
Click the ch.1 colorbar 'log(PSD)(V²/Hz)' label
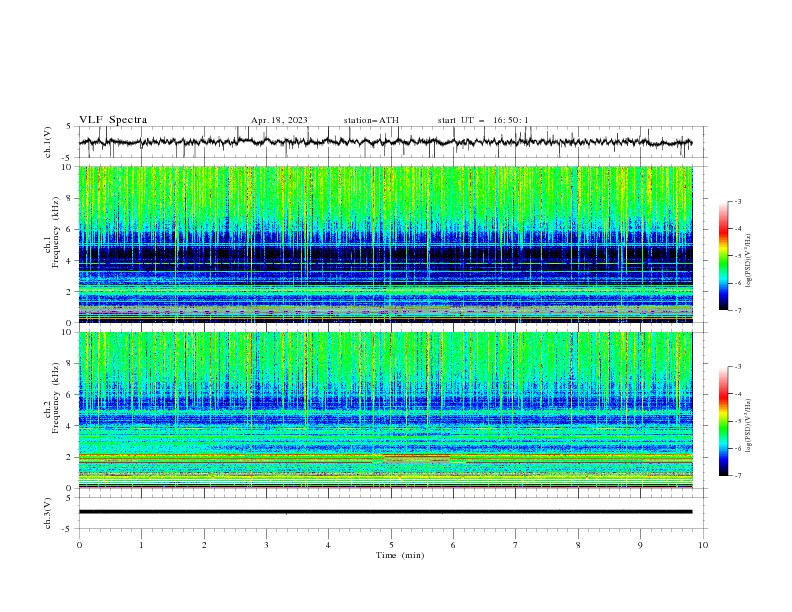point(749,261)
